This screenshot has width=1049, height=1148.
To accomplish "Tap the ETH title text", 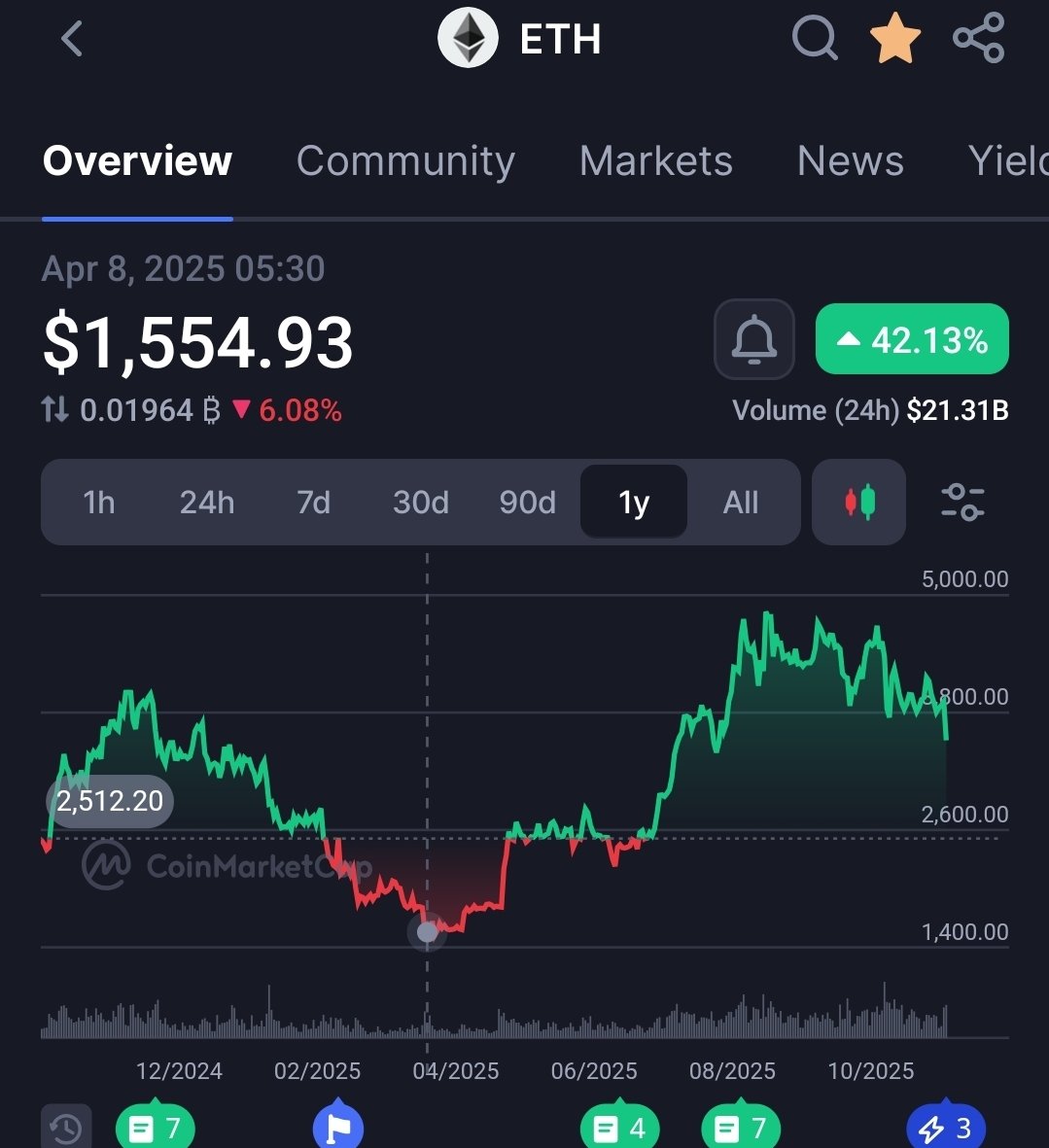I will (561, 39).
